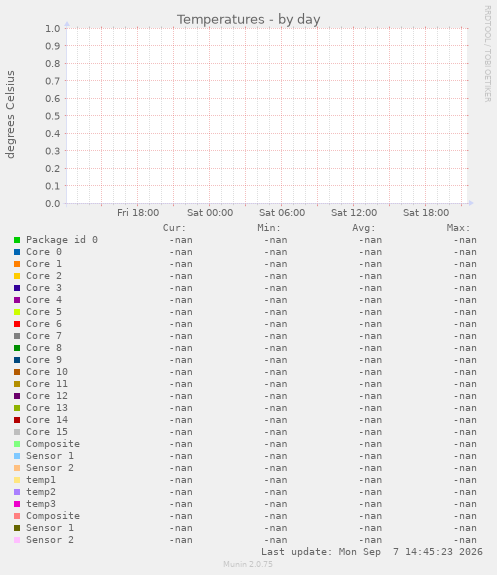The width and height of the screenshot is (497, 575).
Task: Select the pale pink Sensor 2 swatch
Action: point(17,540)
